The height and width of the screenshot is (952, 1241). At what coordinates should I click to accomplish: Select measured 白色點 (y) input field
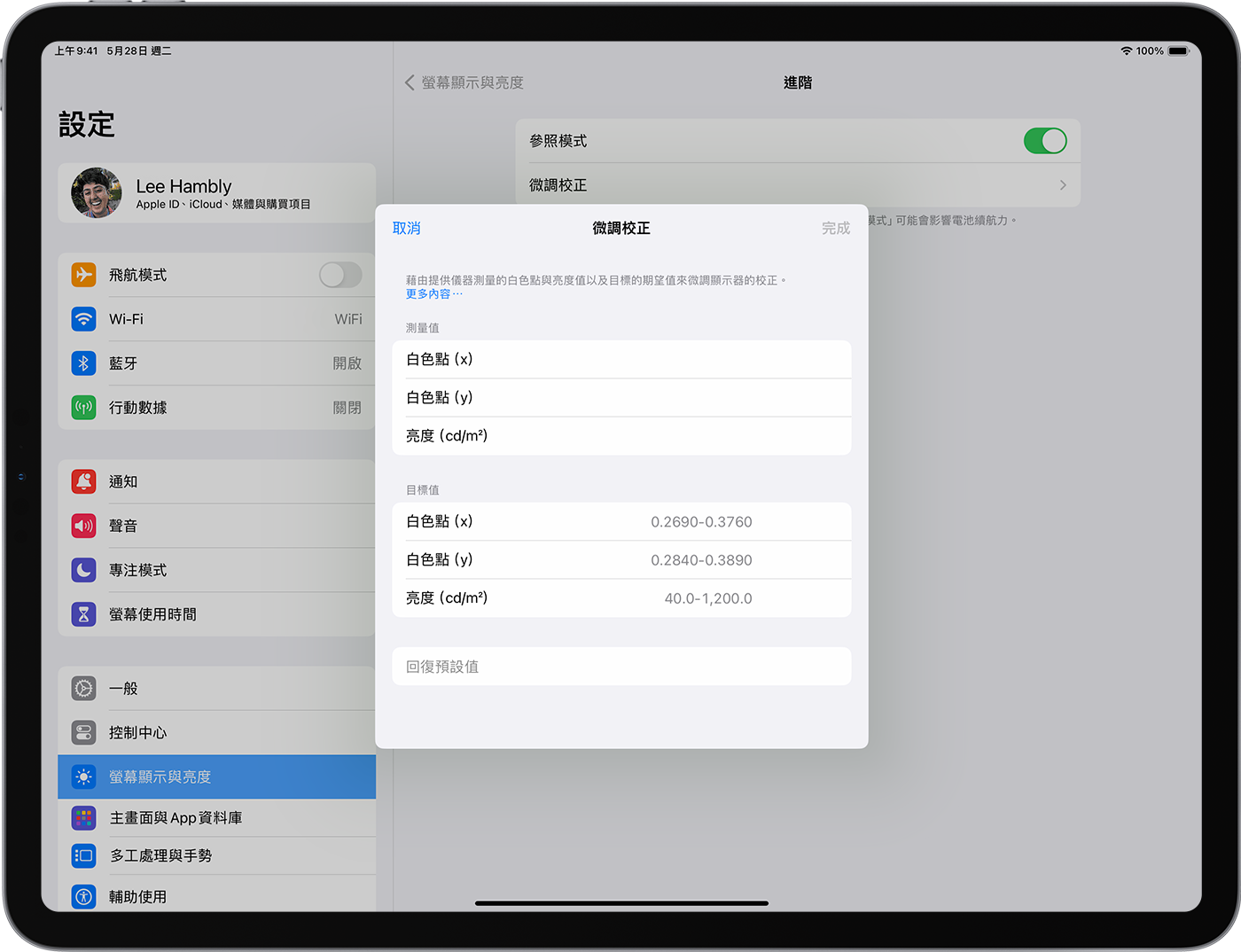click(x=621, y=397)
